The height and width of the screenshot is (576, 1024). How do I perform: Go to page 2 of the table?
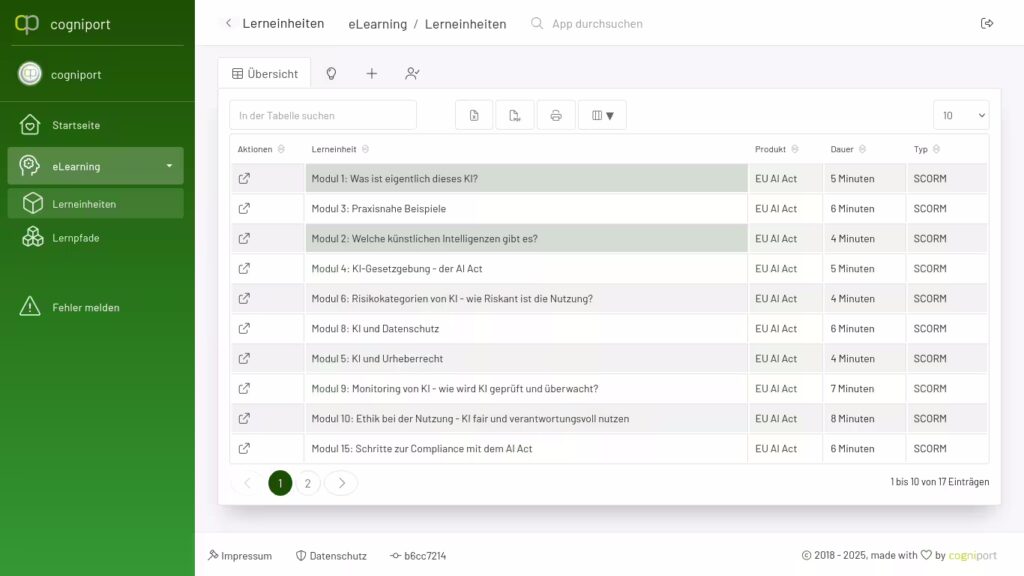[307, 483]
